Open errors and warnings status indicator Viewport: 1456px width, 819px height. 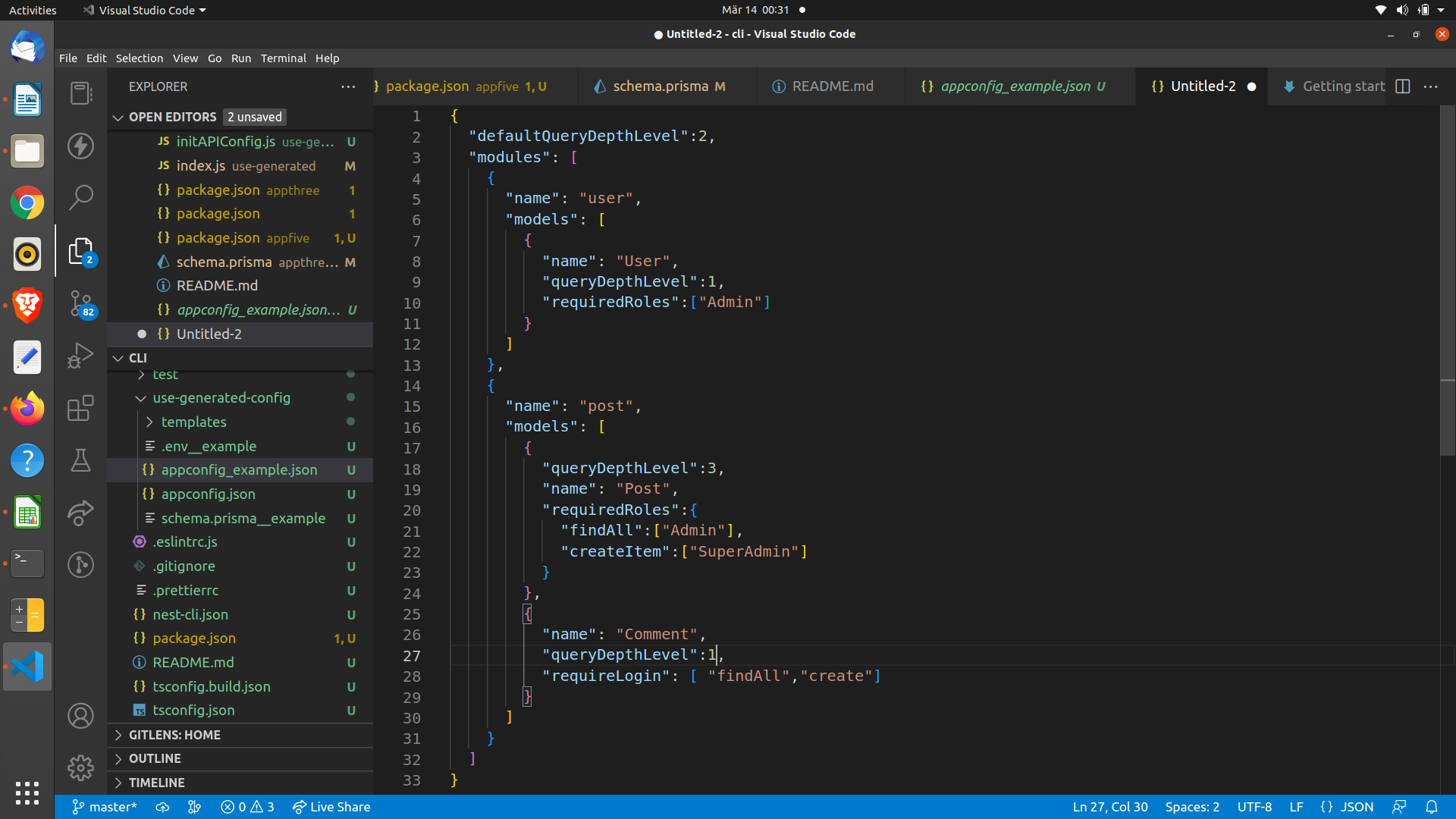(x=247, y=807)
